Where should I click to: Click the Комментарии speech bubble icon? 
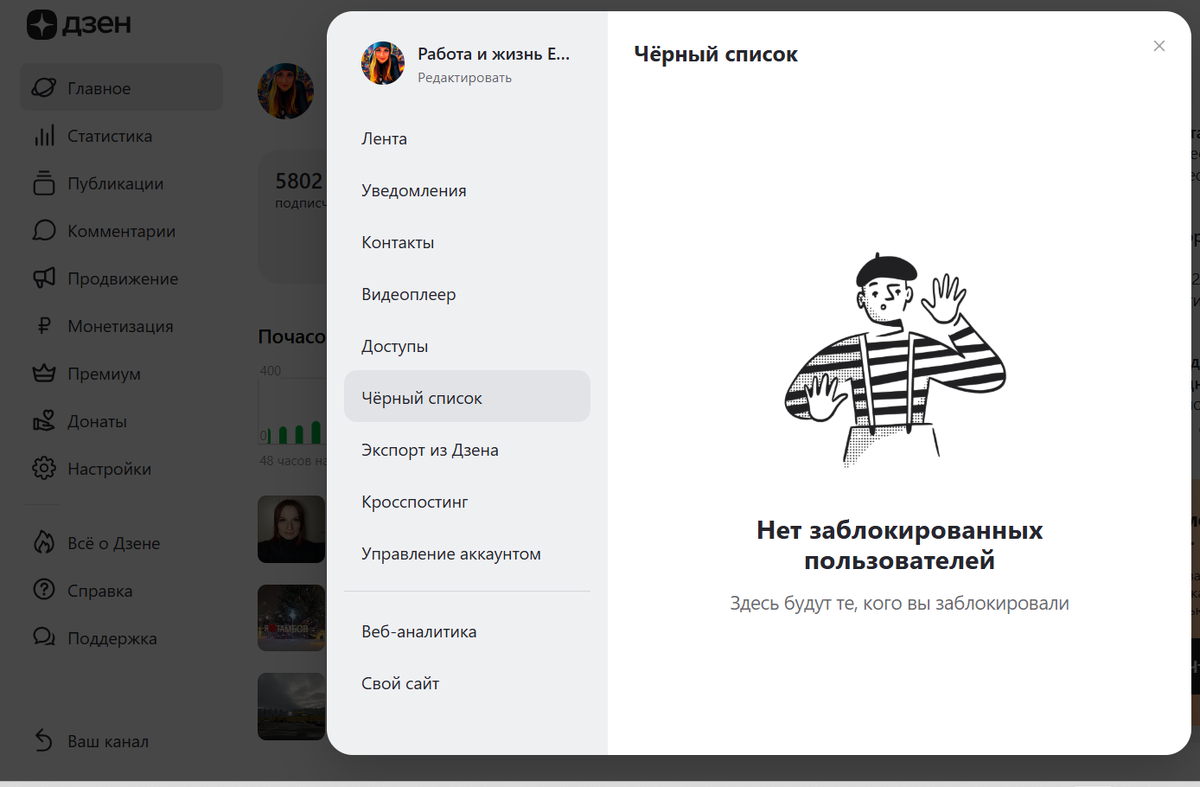pyautogui.click(x=43, y=231)
